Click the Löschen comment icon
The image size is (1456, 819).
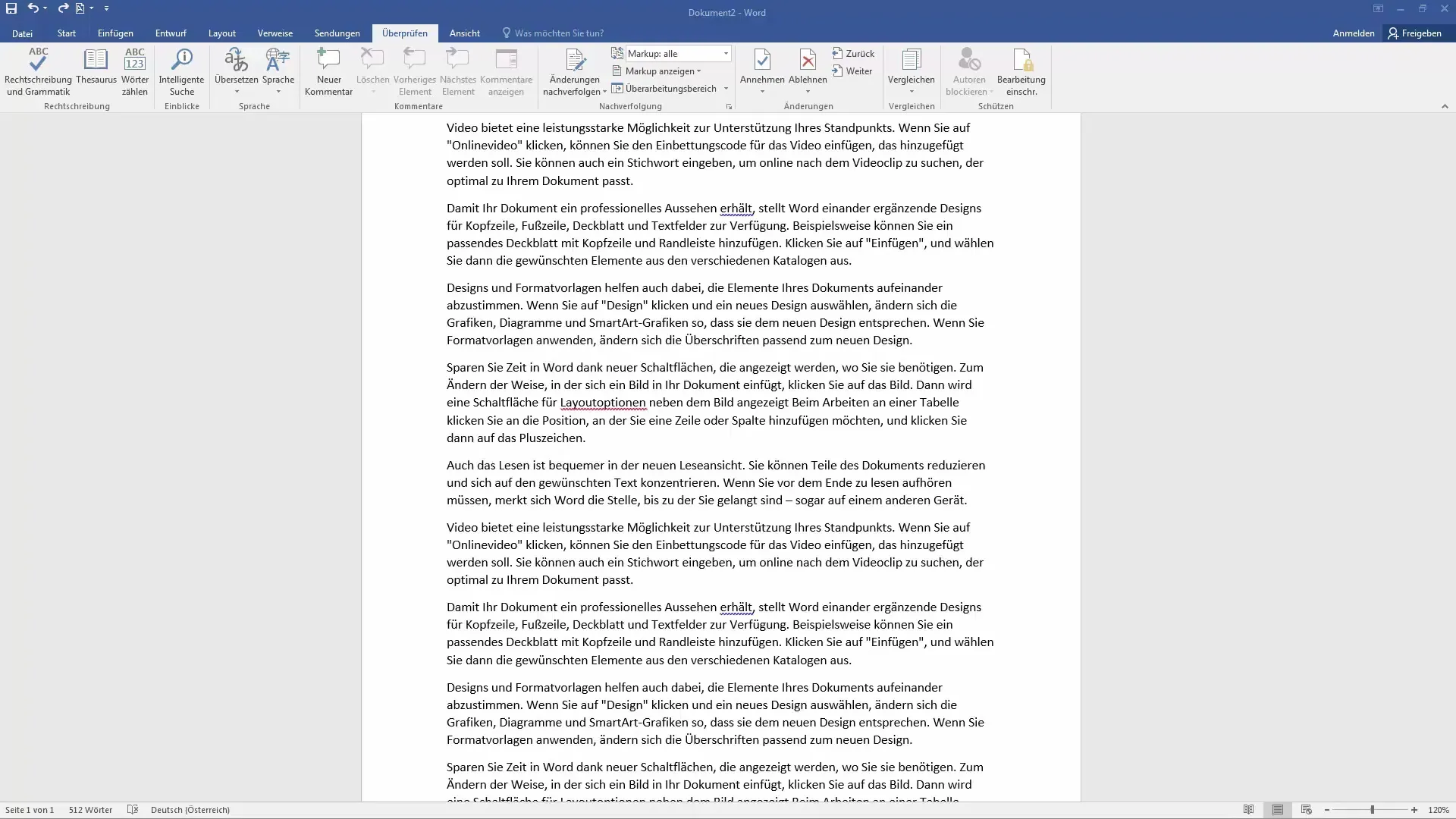(x=372, y=60)
